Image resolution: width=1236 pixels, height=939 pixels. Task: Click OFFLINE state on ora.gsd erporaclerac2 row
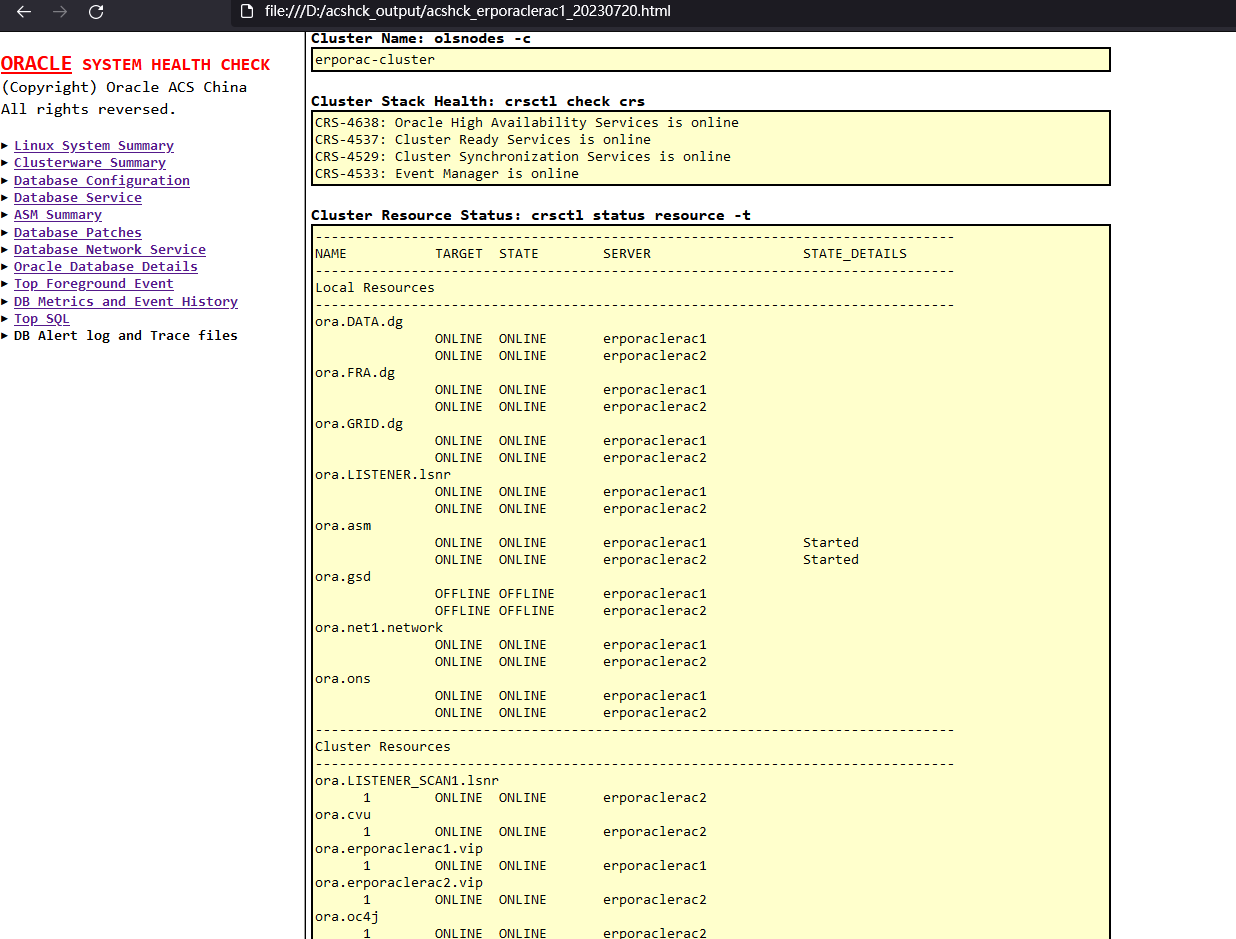pos(527,611)
